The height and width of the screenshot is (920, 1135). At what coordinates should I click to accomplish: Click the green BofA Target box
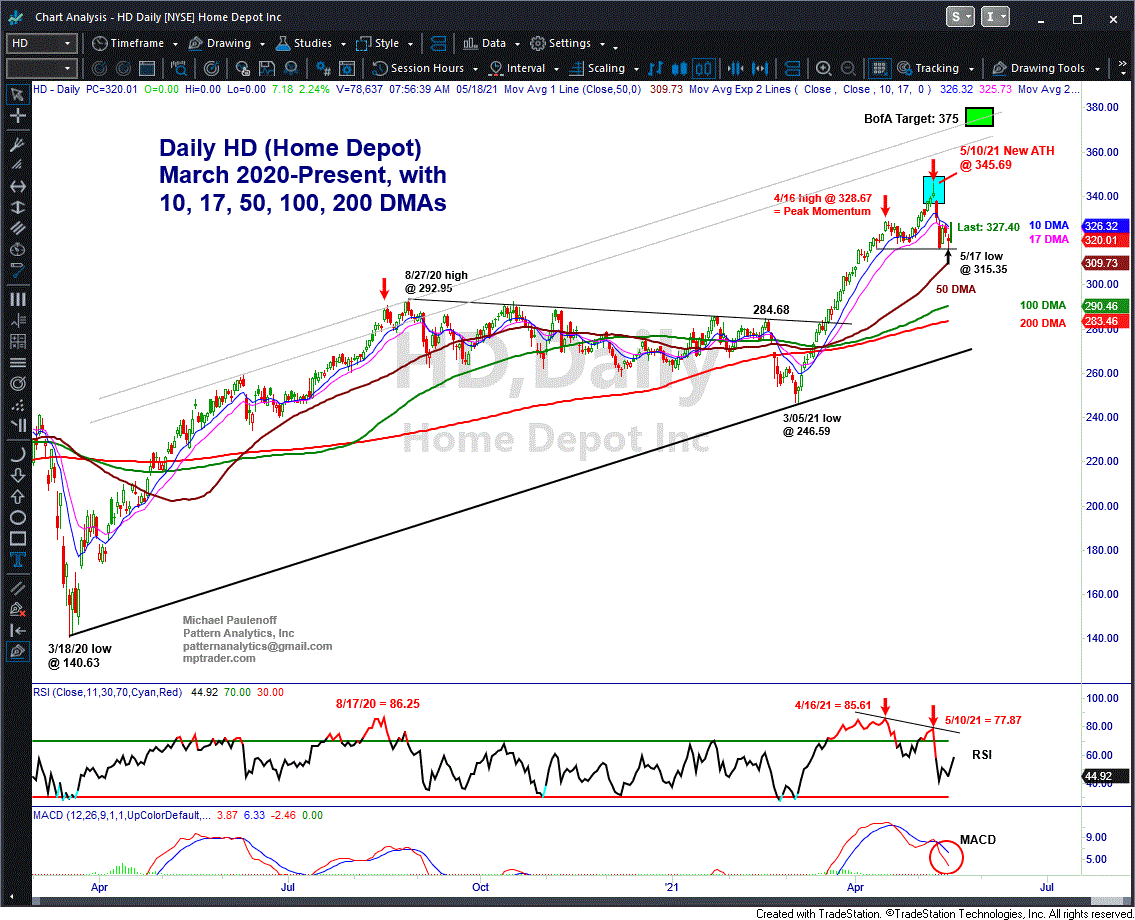979,117
